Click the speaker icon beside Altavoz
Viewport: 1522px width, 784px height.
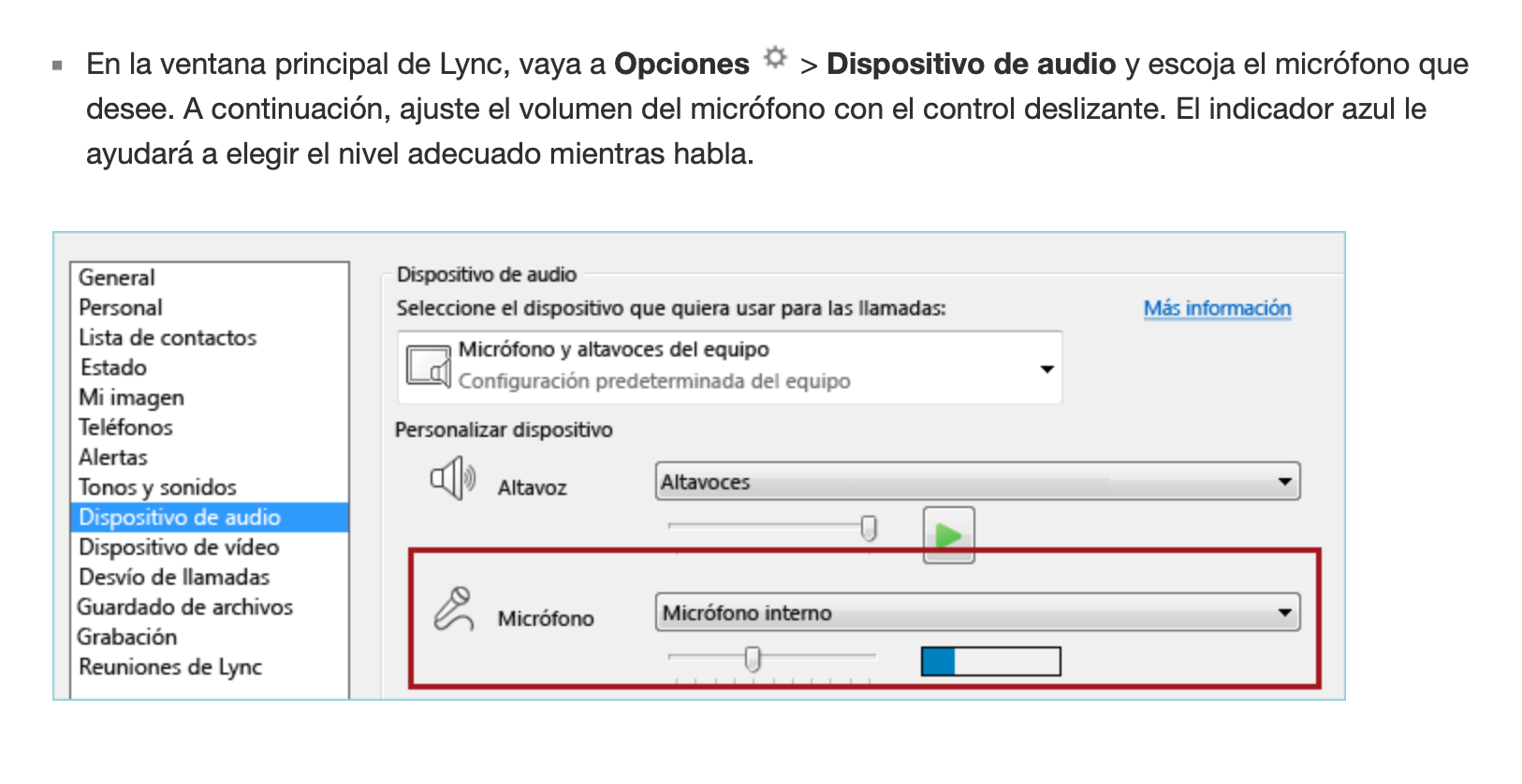452,478
